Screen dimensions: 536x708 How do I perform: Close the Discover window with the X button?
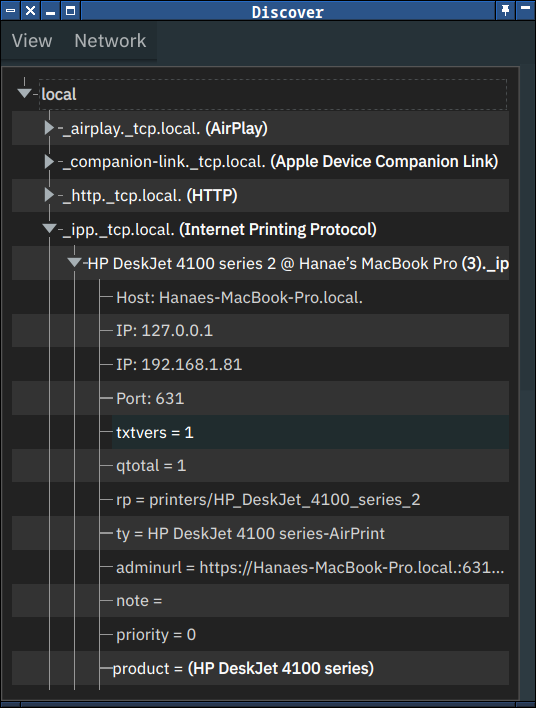point(30,10)
